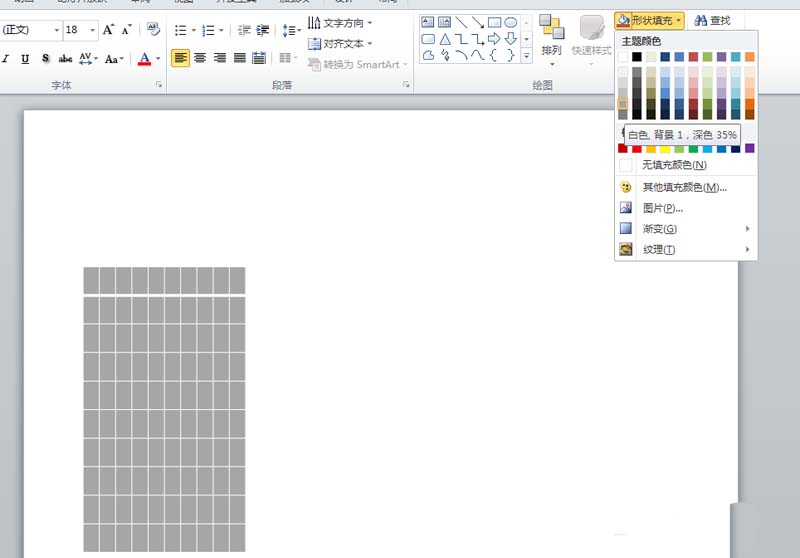Toggle underline formatting
Image resolution: width=800 pixels, height=558 pixels.
coord(25,59)
